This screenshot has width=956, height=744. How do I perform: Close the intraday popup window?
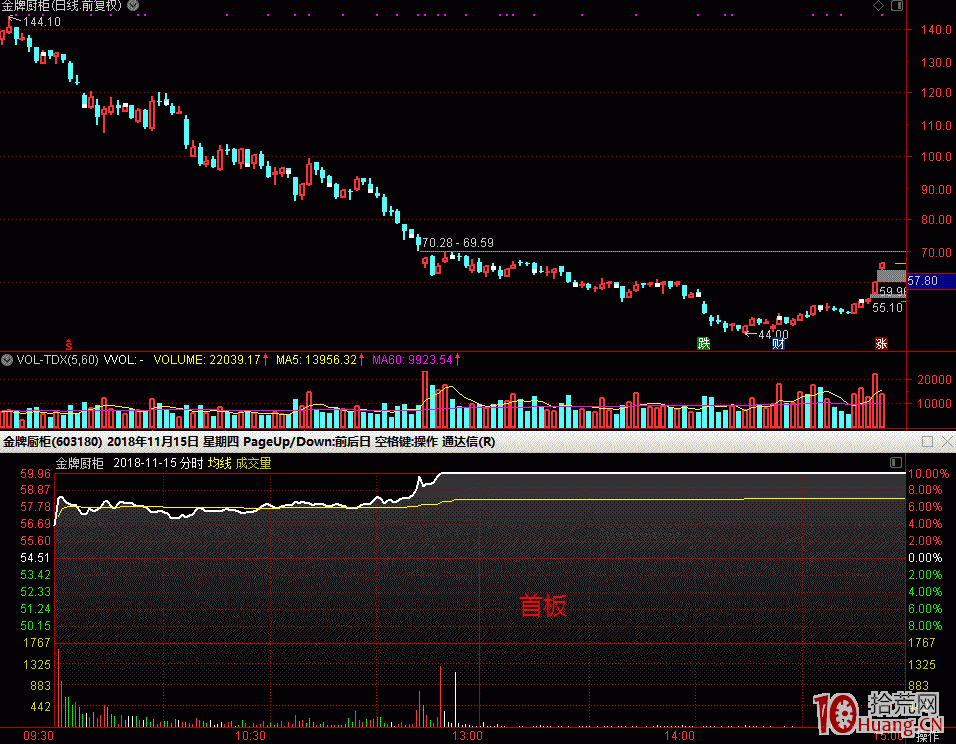coord(946,442)
